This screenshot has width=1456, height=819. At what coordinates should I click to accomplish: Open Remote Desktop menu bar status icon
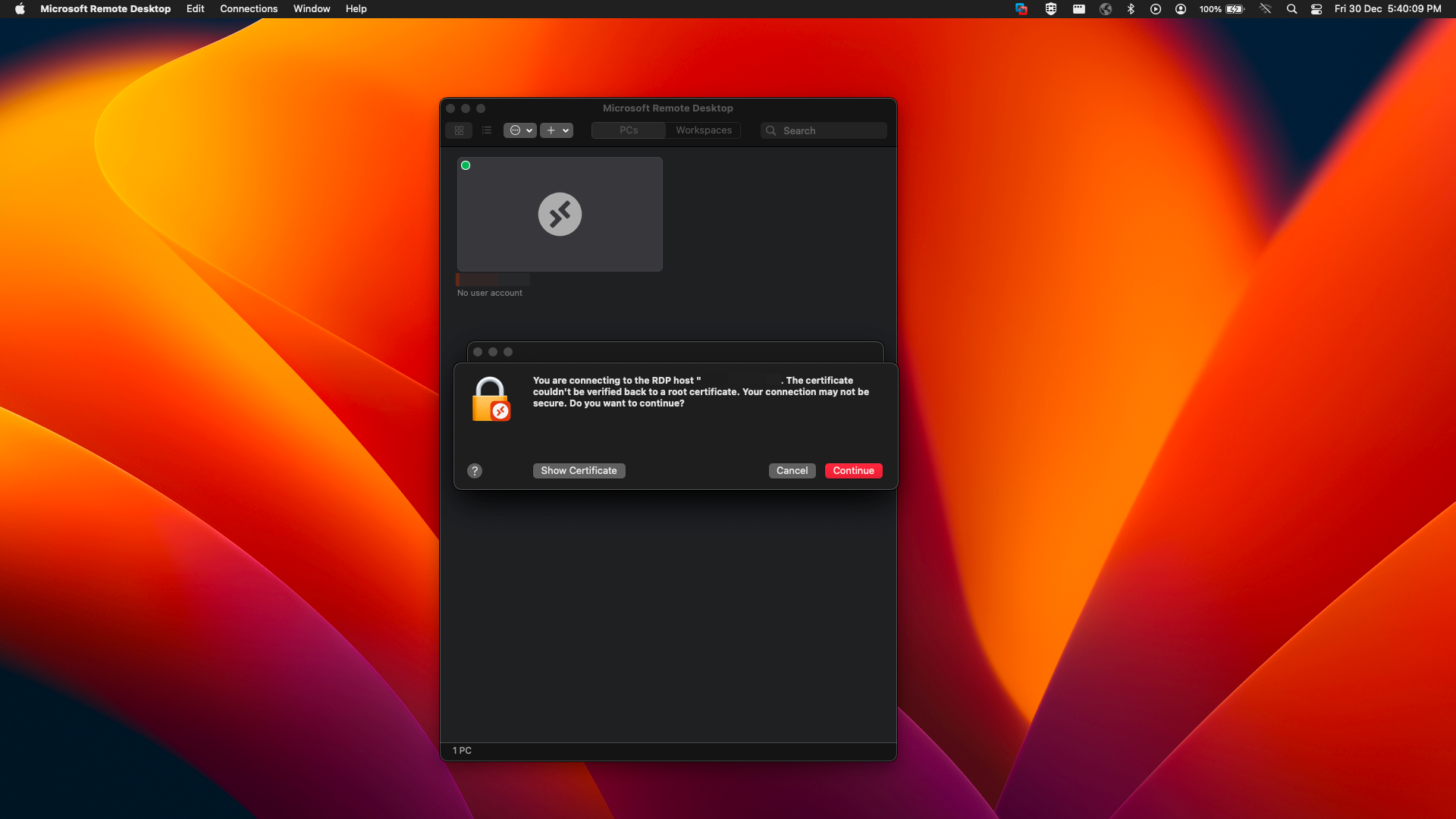tap(1021, 9)
